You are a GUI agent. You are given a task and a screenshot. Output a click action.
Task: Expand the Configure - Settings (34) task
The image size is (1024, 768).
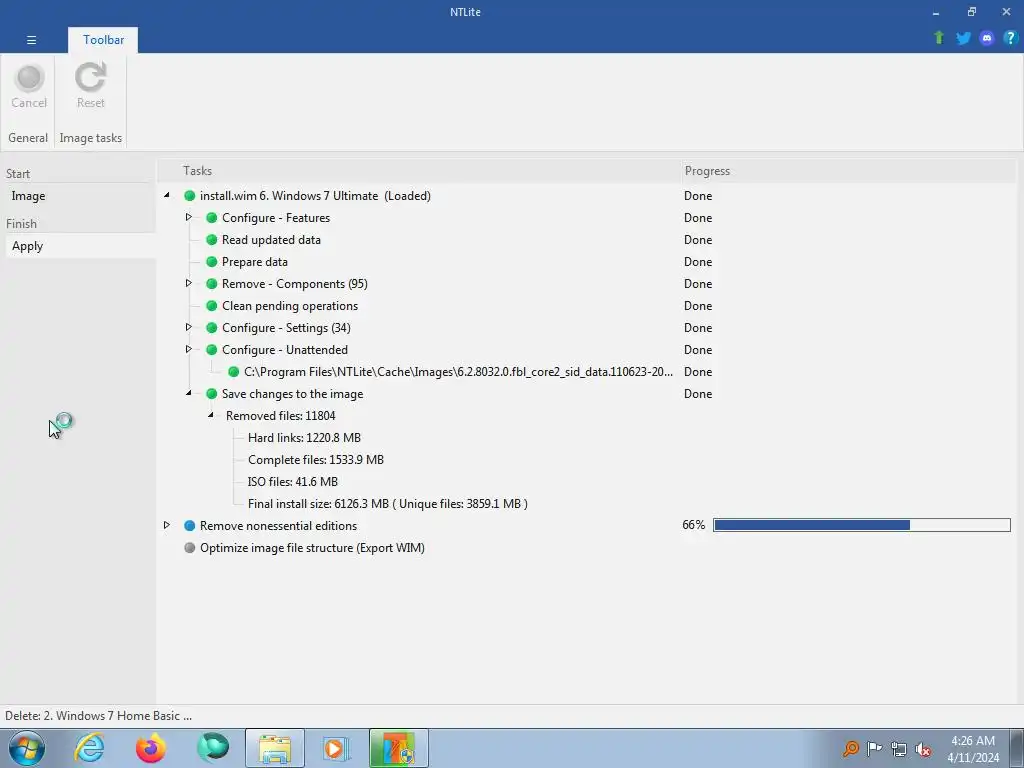pyautogui.click(x=189, y=327)
